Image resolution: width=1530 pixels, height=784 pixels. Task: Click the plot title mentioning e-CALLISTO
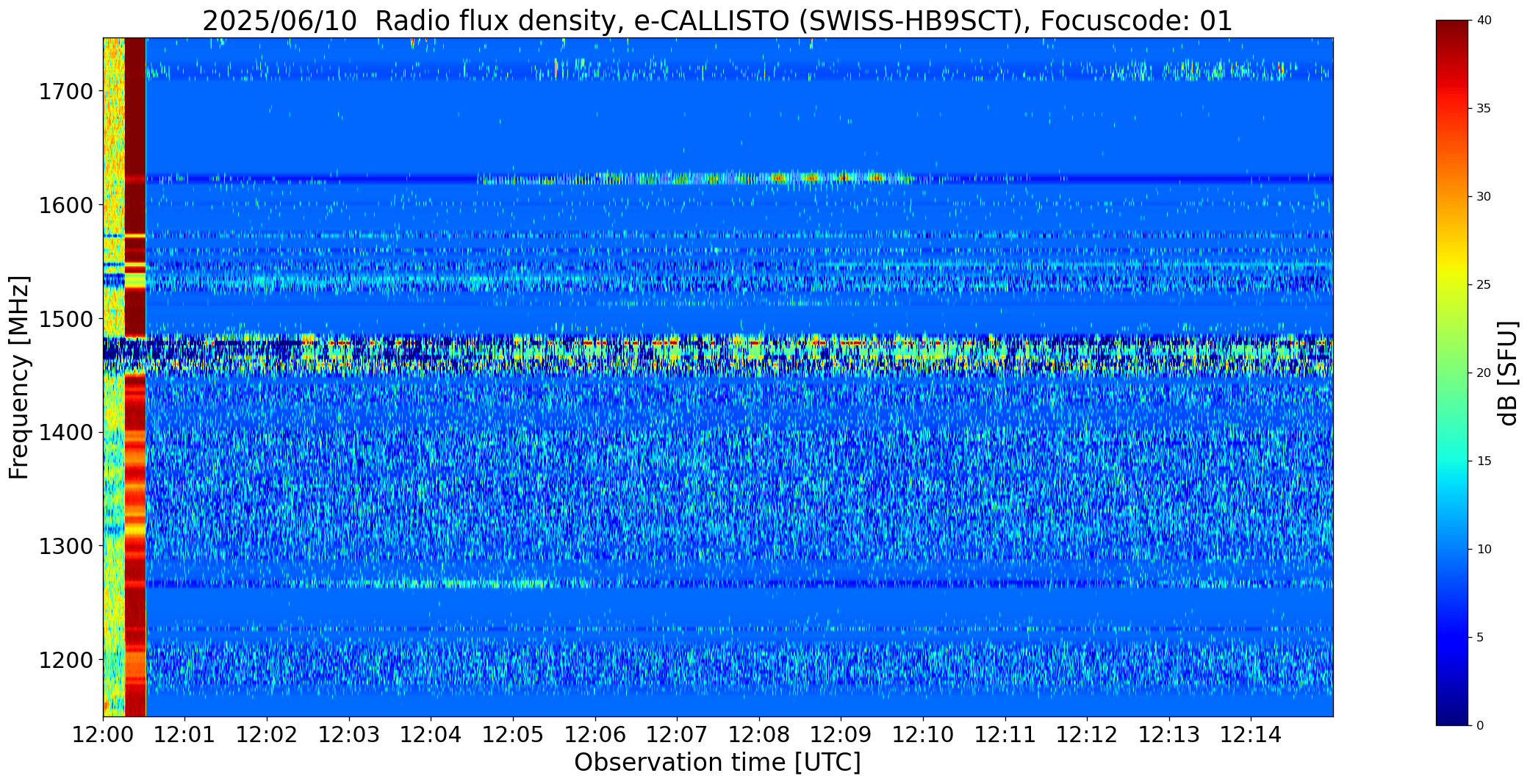point(717,21)
